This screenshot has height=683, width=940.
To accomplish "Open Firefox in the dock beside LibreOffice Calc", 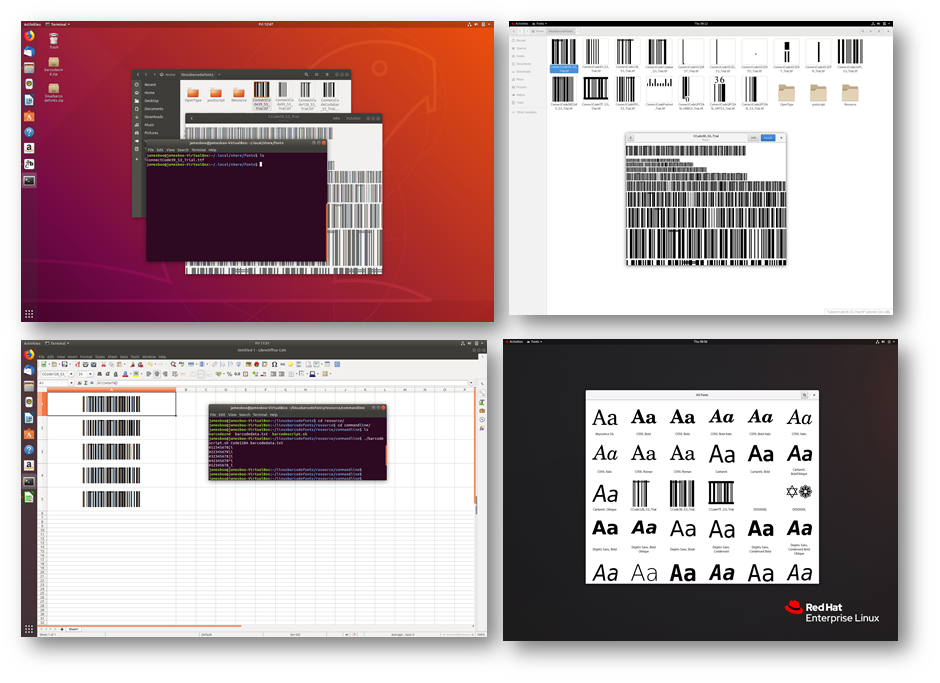I will click(x=29, y=354).
